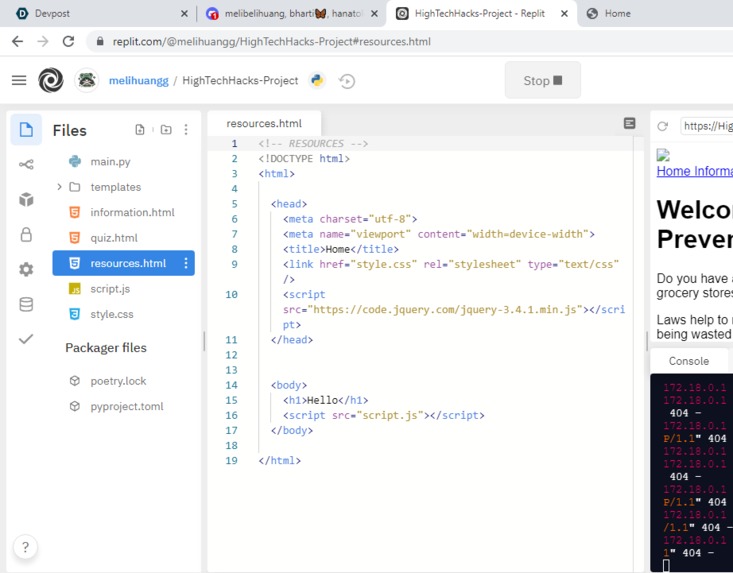Click the browser address bar URL
The image size is (733, 573).
[272, 42]
